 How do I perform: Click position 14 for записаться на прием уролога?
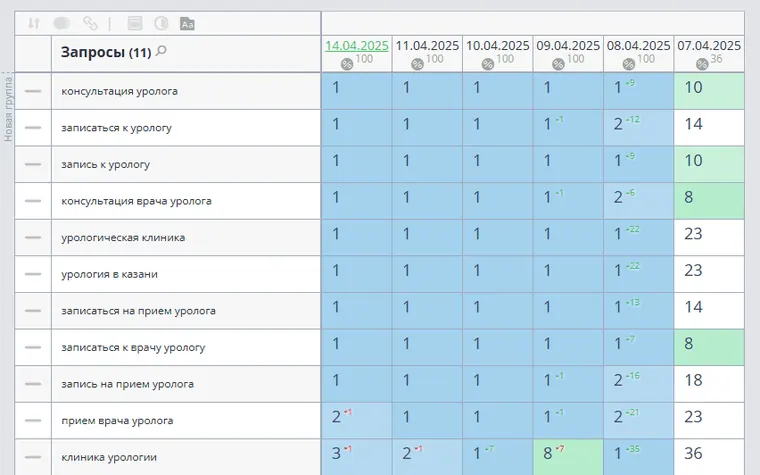tap(693, 307)
